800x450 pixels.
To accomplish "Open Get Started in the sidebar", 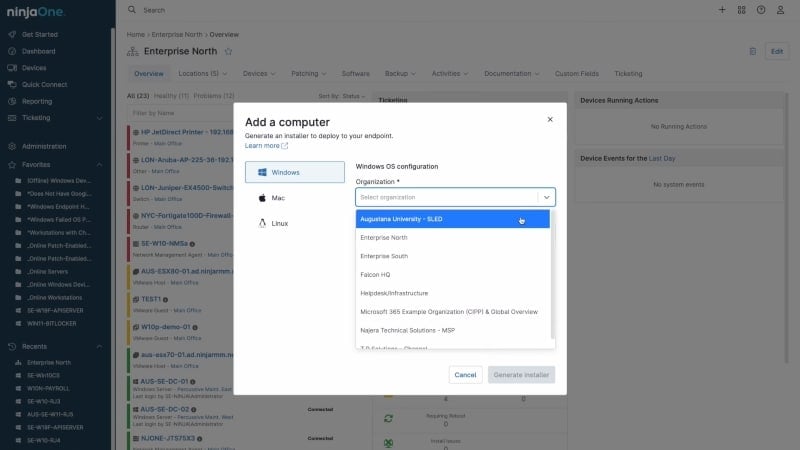I will [x=39, y=35].
